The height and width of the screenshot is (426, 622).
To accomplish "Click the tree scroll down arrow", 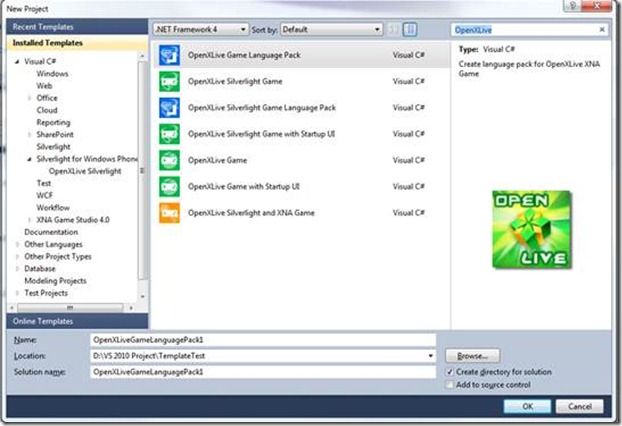I will click(142, 296).
